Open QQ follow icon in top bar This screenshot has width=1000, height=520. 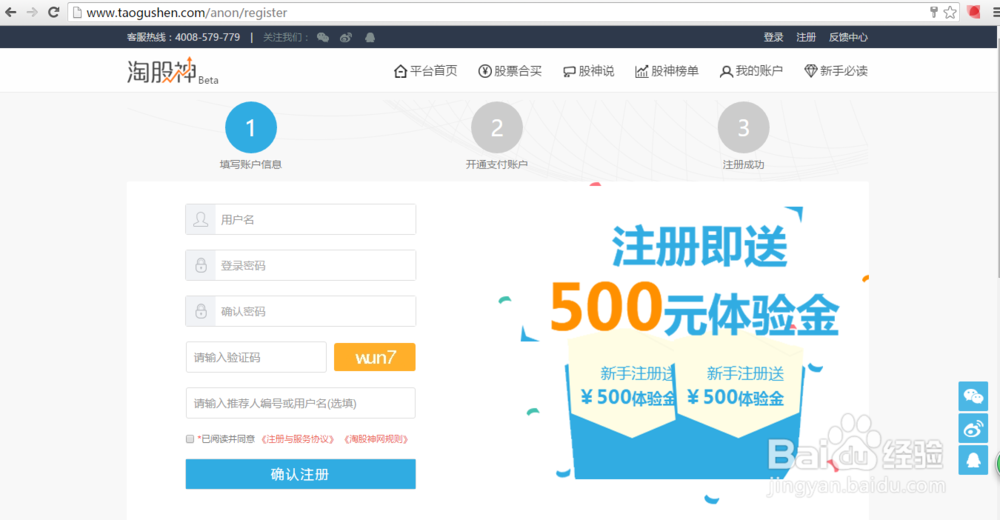(370, 38)
